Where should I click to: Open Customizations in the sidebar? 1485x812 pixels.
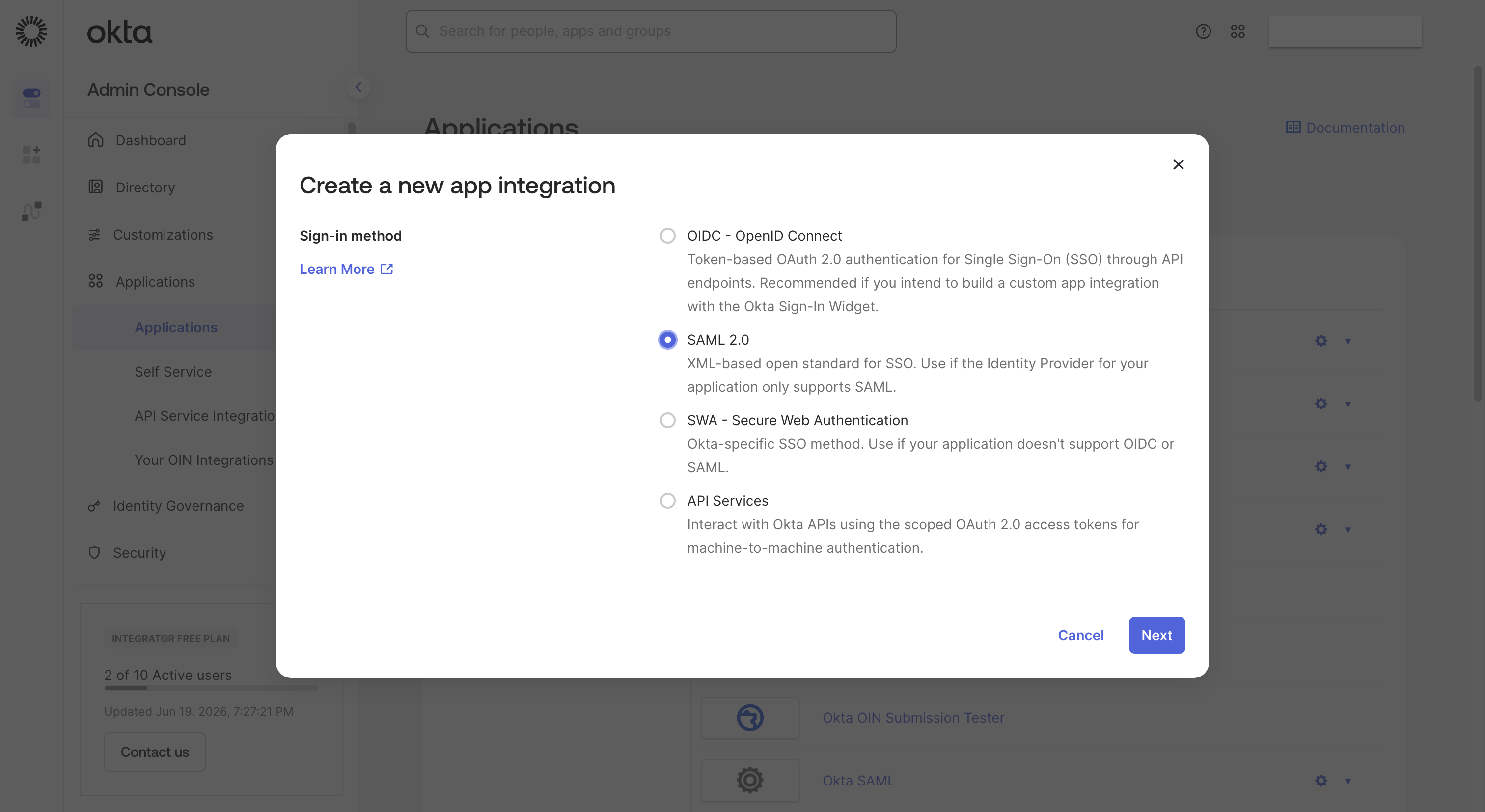pyautogui.click(x=163, y=235)
